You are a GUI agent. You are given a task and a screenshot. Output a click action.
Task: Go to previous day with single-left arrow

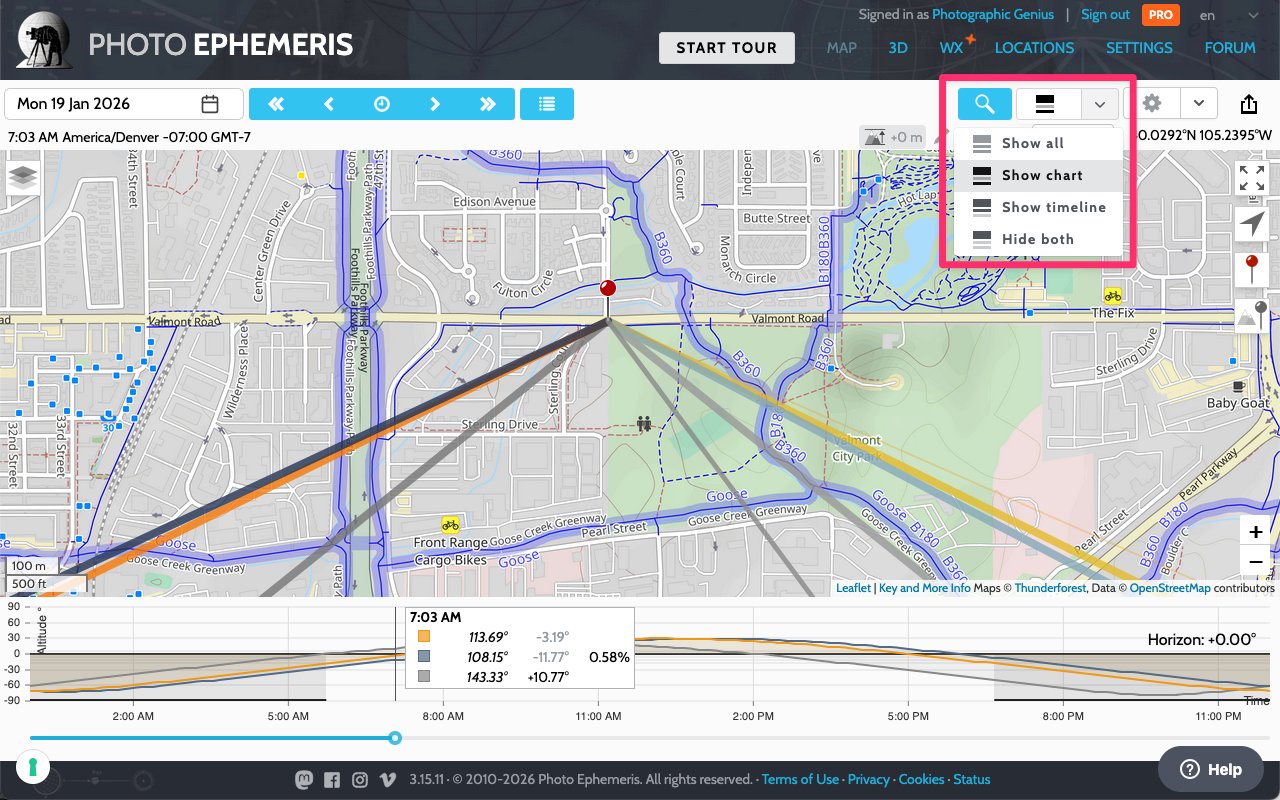[328, 104]
